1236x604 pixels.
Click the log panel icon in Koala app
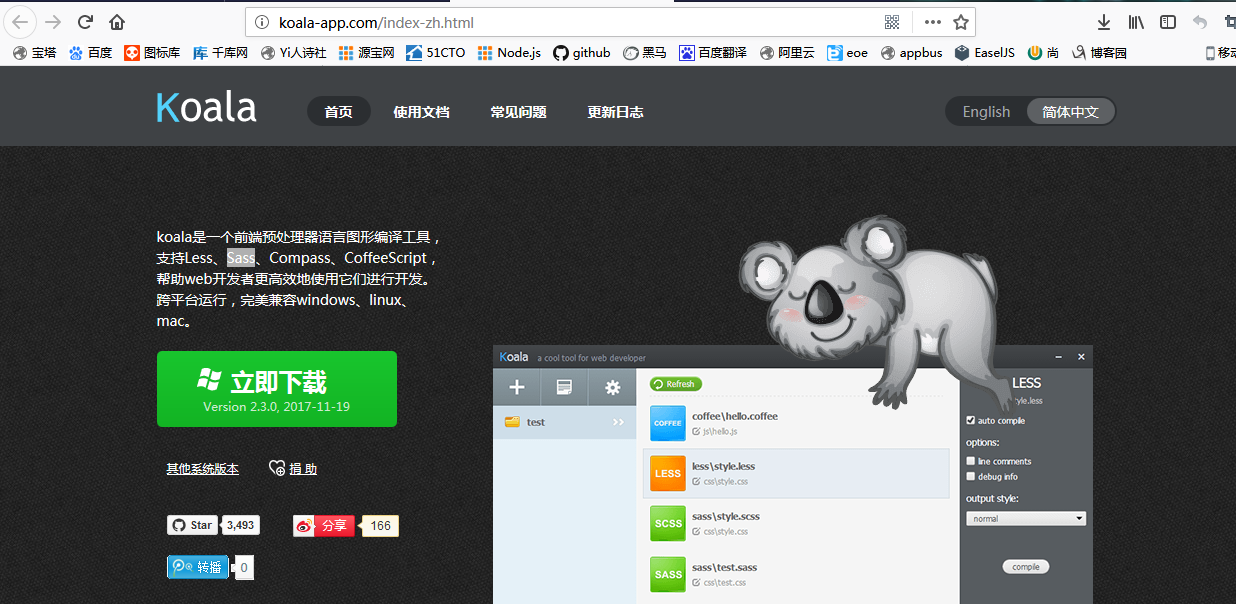(565, 387)
